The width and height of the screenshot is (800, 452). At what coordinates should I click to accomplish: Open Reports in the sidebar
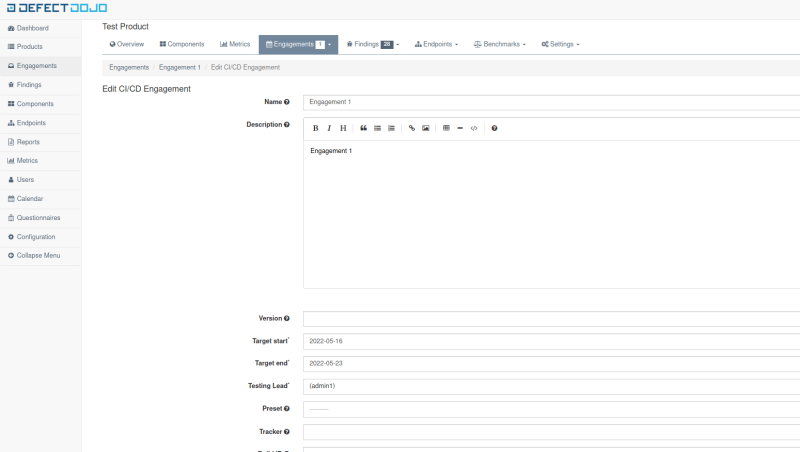pos(40,142)
